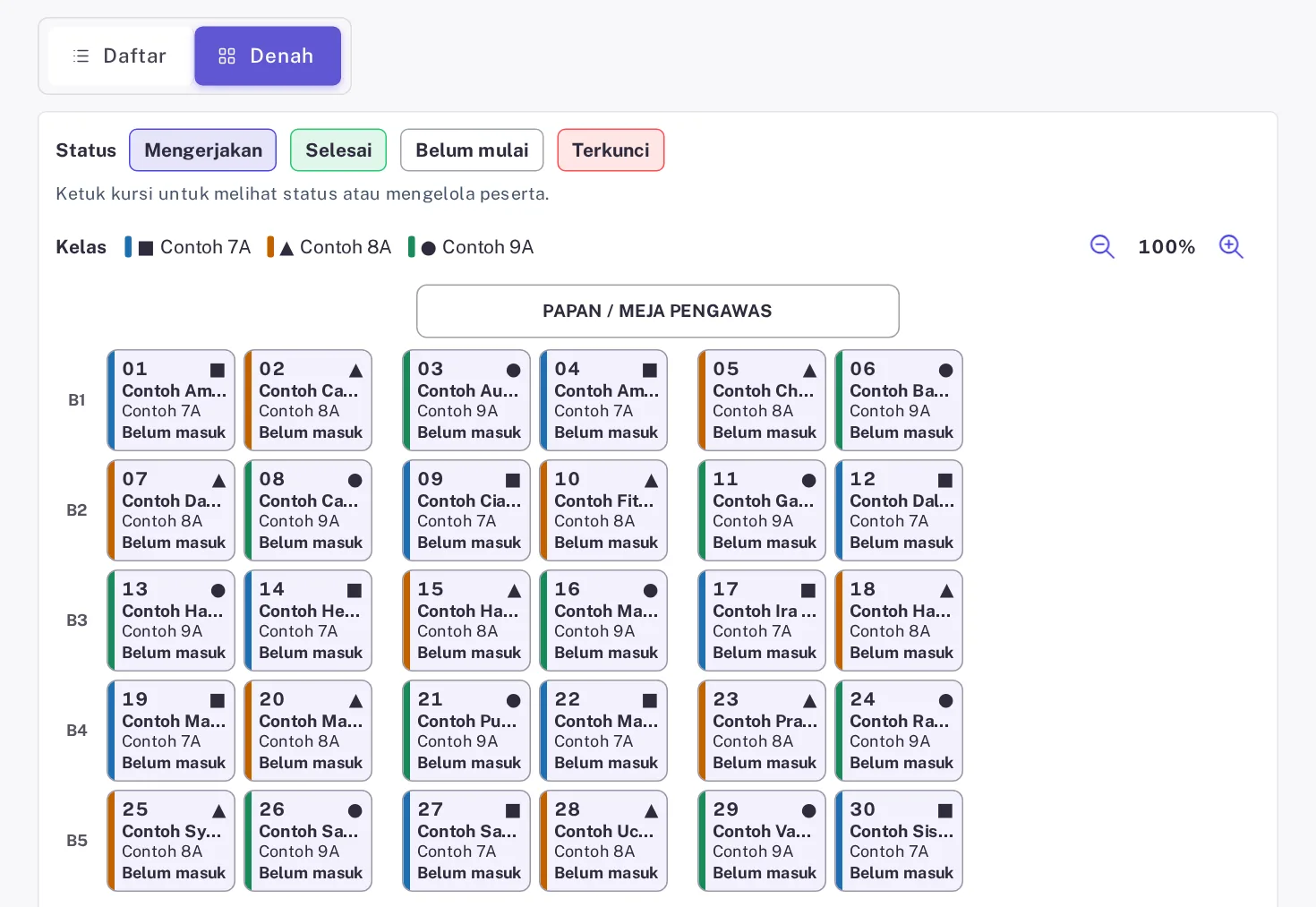Open seat 01 card

click(x=171, y=400)
